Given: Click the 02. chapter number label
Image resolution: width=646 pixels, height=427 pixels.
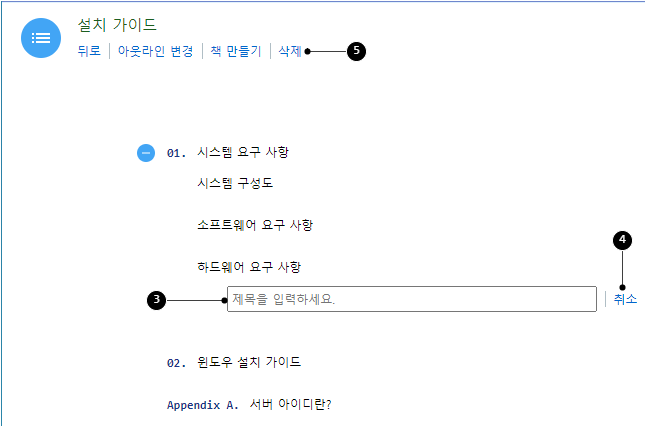Looking at the screenshot, I should click(x=176, y=363).
